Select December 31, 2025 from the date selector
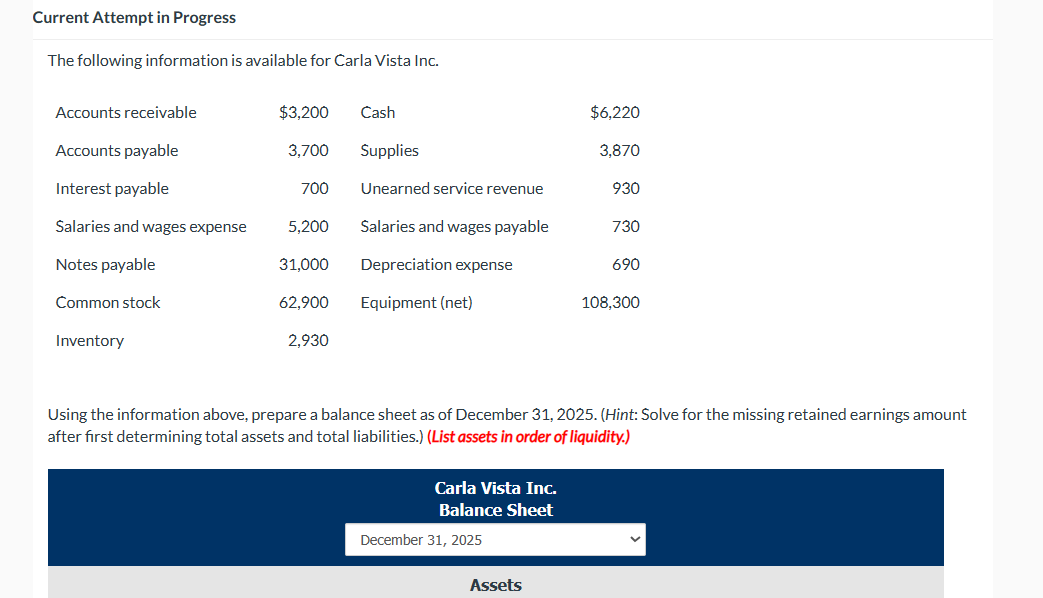The height and width of the screenshot is (598, 1043). pyautogui.click(x=495, y=539)
